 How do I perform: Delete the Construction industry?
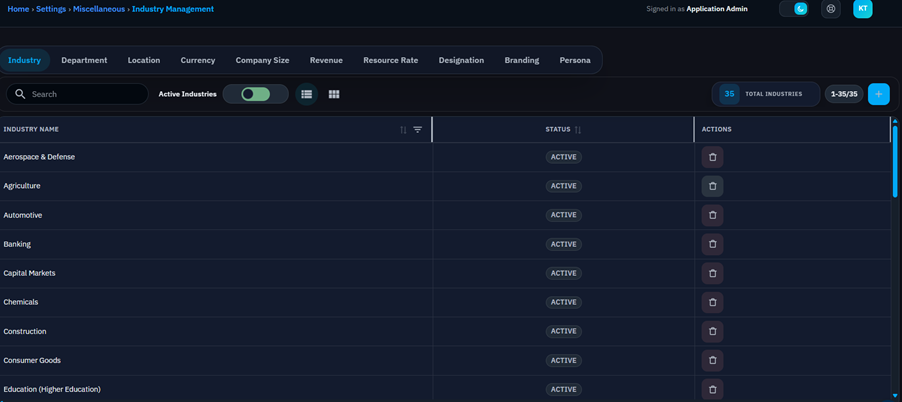click(712, 331)
